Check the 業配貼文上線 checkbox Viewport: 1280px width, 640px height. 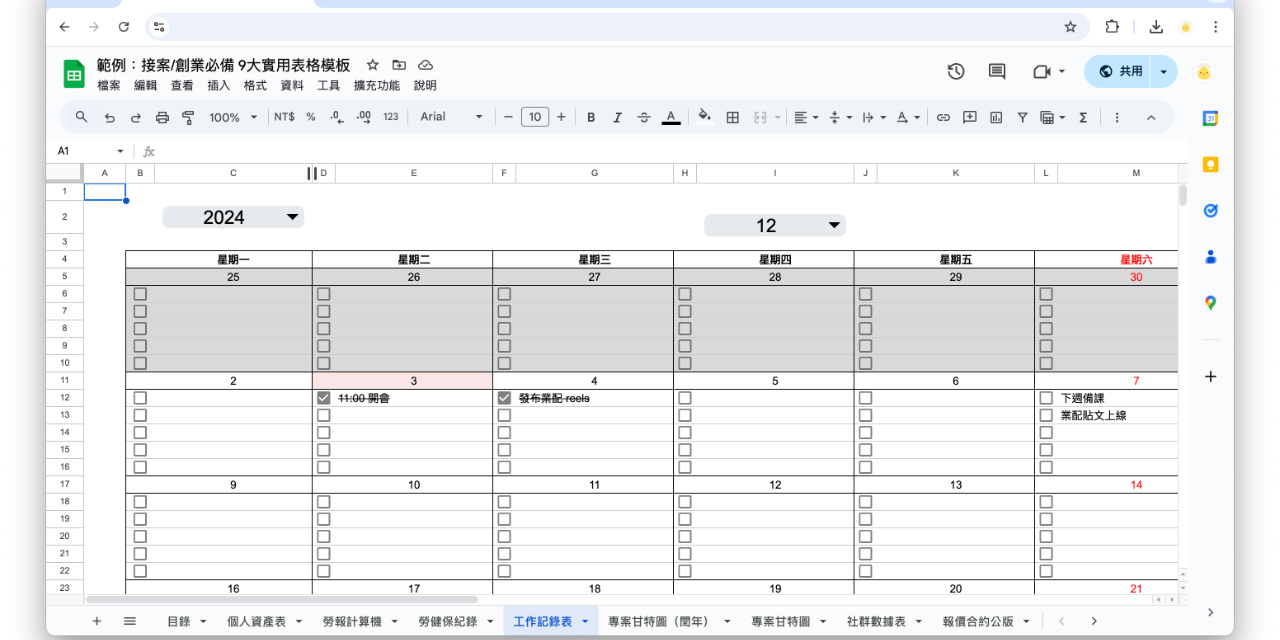(x=1046, y=415)
